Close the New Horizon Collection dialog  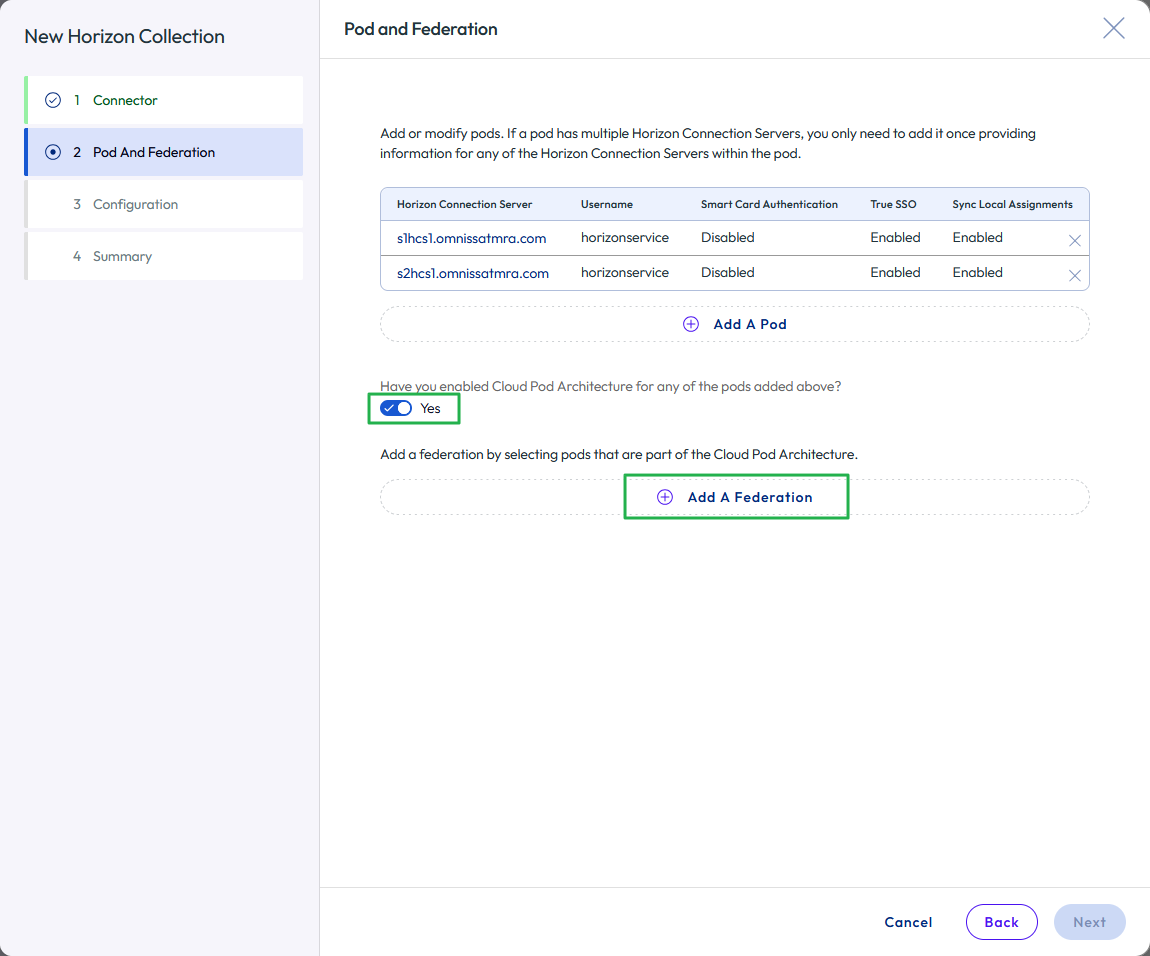tap(1113, 28)
